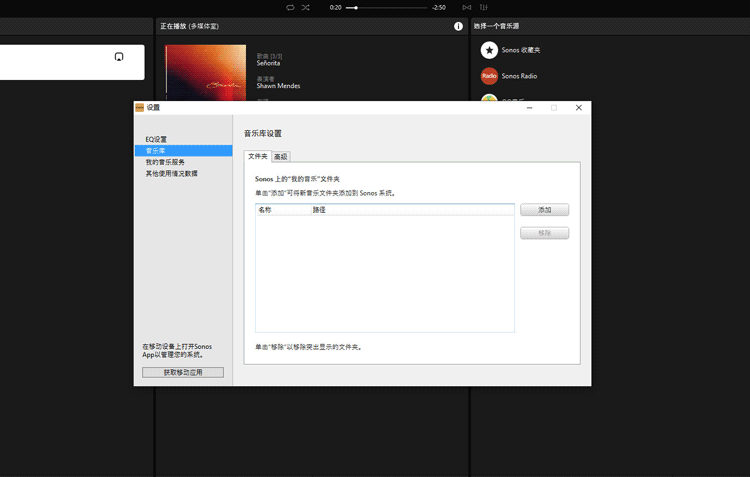Open the EQ sliders icon in the playback bar

tap(484, 7)
